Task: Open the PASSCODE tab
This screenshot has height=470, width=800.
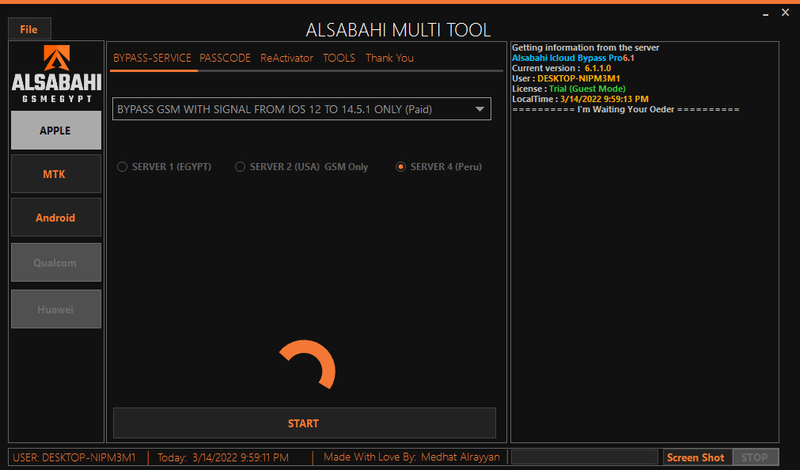Action: coord(225,58)
